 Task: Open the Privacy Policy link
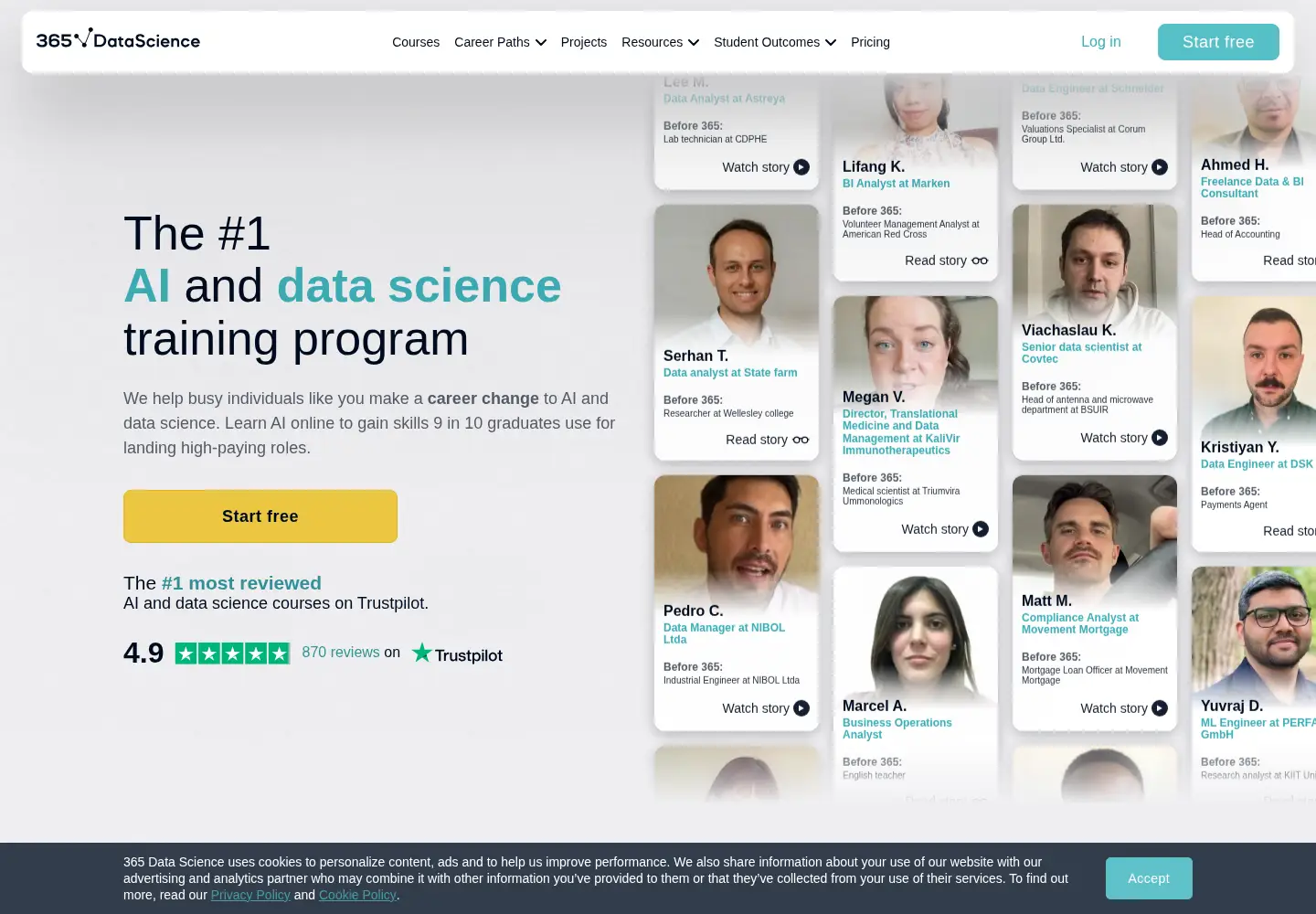point(250,895)
